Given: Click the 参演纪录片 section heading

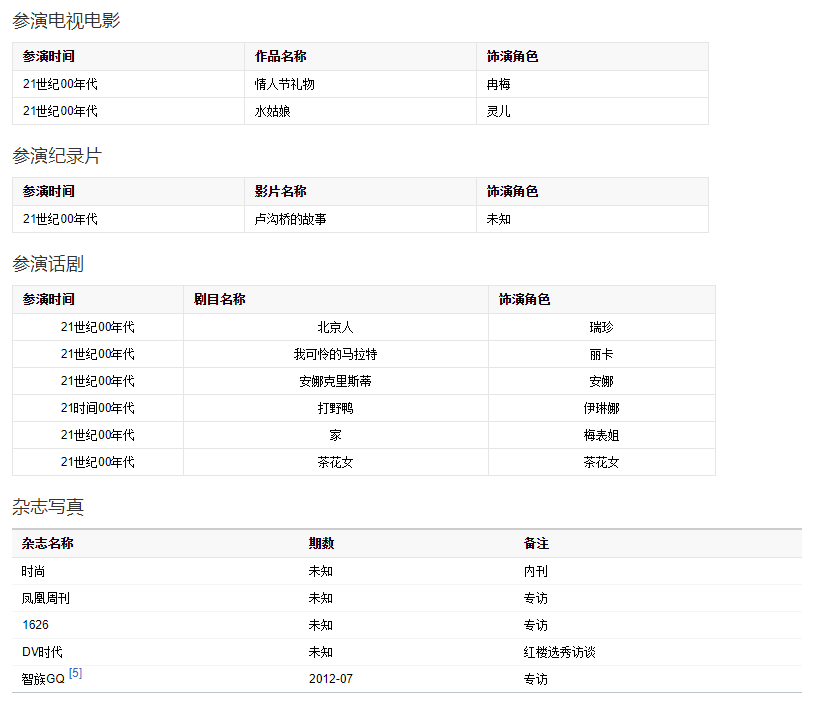Looking at the screenshot, I should 57,156.
